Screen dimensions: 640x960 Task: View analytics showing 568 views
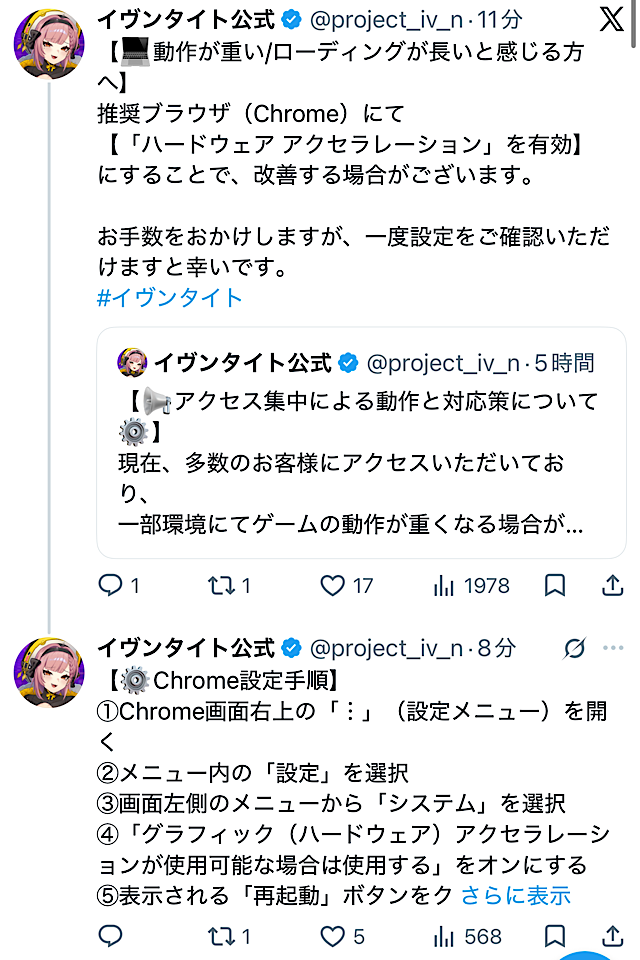click(467, 936)
